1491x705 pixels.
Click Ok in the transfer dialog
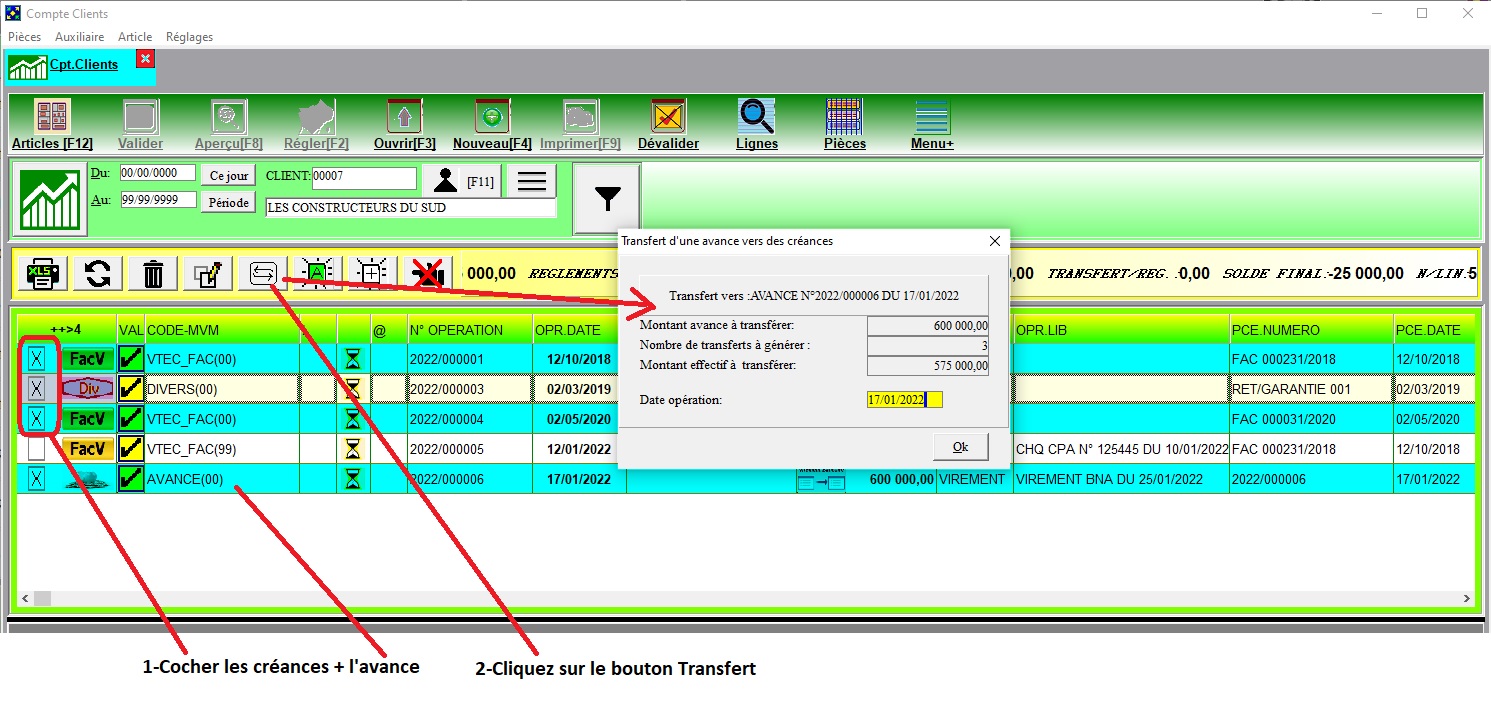[960, 446]
